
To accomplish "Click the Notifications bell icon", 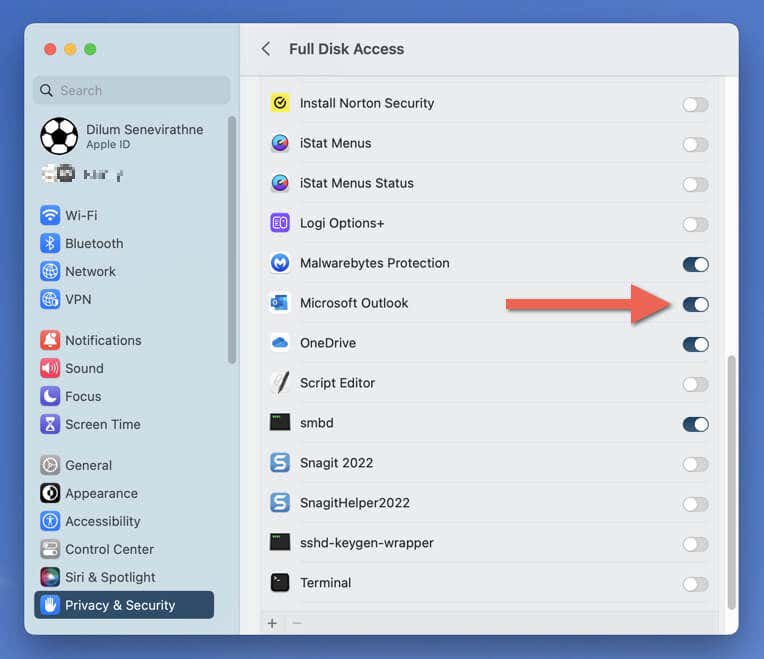I will (50, 340).
